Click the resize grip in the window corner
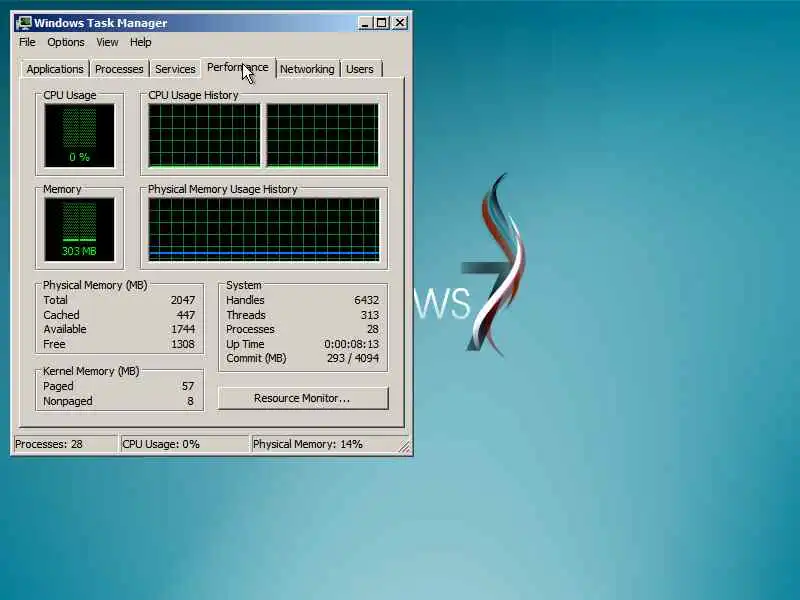 point(405,447)
